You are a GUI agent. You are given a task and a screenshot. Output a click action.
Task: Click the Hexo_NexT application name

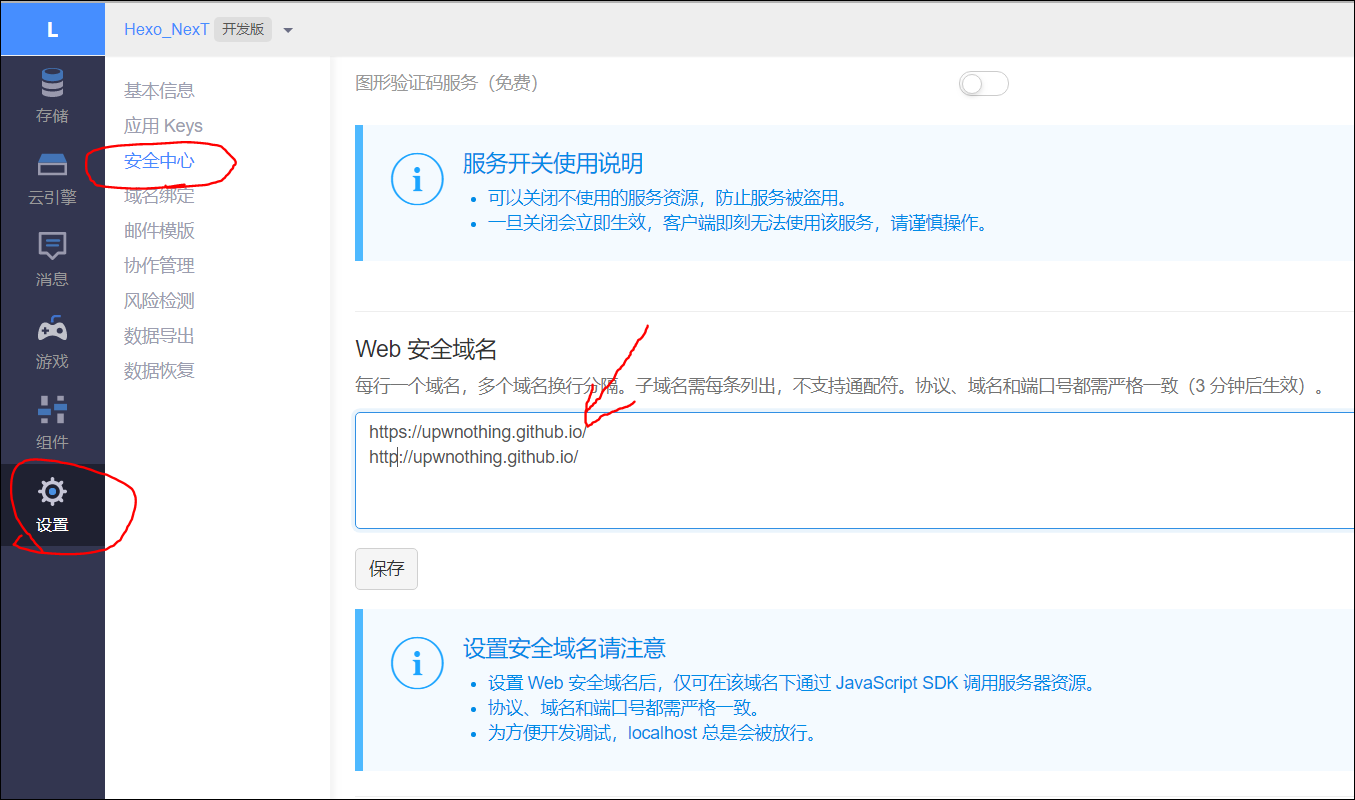[166, 29]
